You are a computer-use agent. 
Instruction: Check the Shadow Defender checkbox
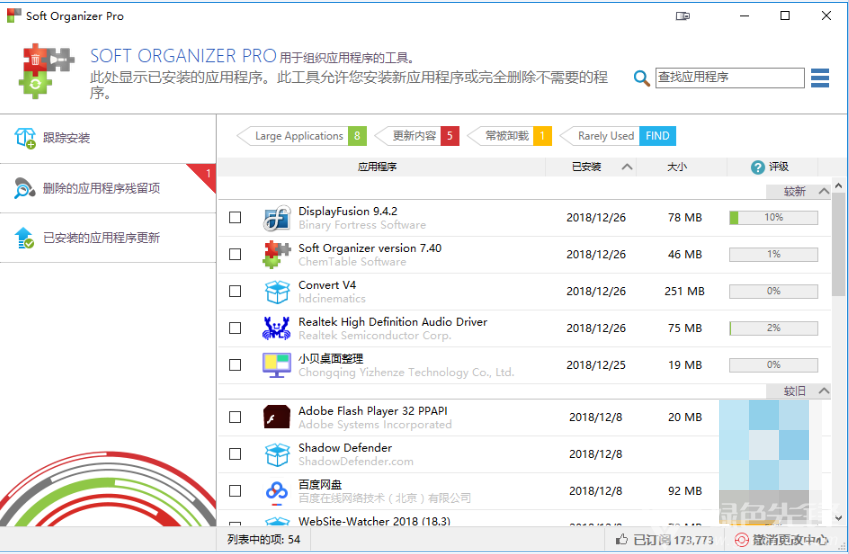235,454
